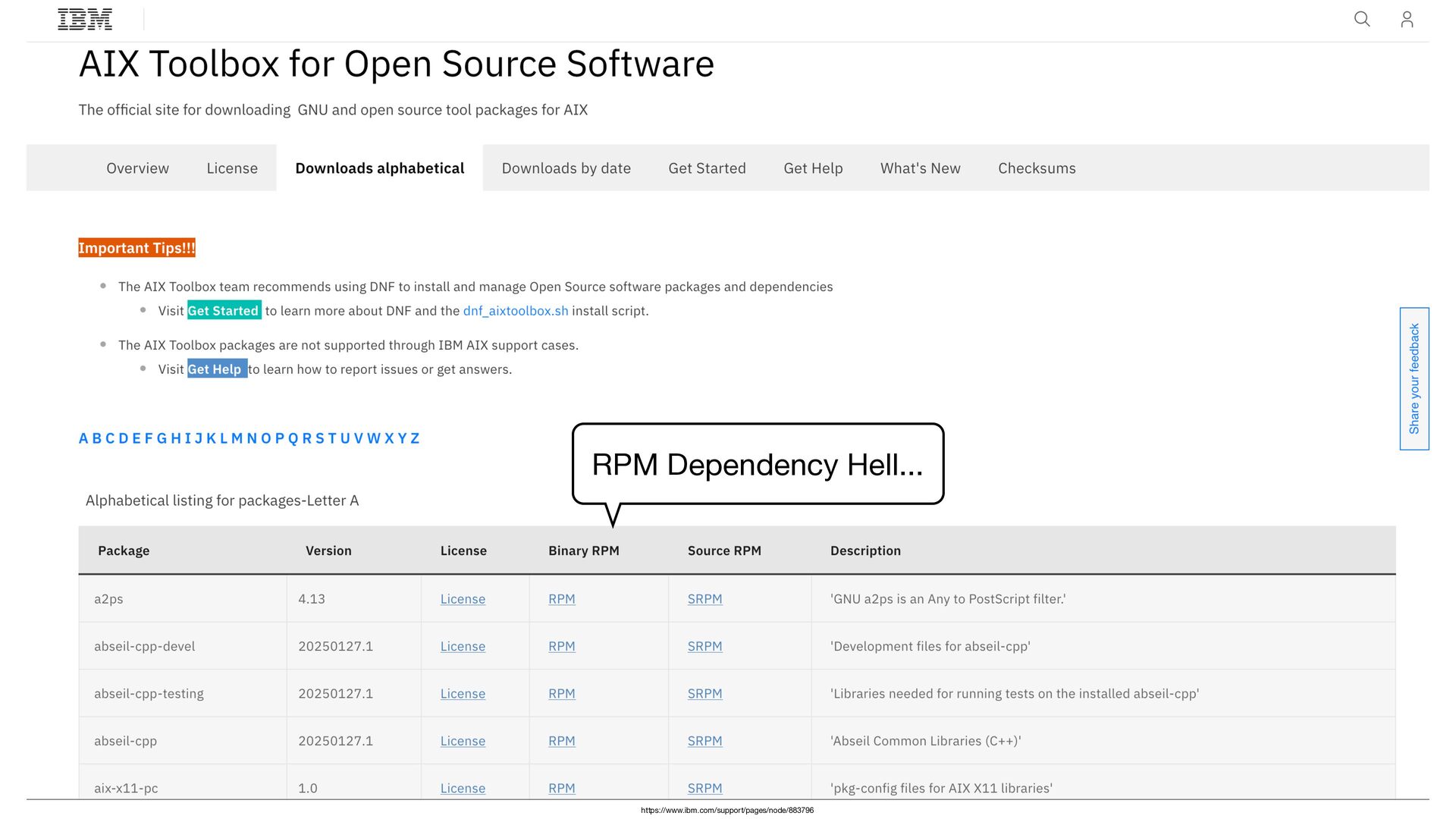Viewport: 1456px width, 819px height.
Task: Click the green Get Started link
Action: click(x=223, y=311)
